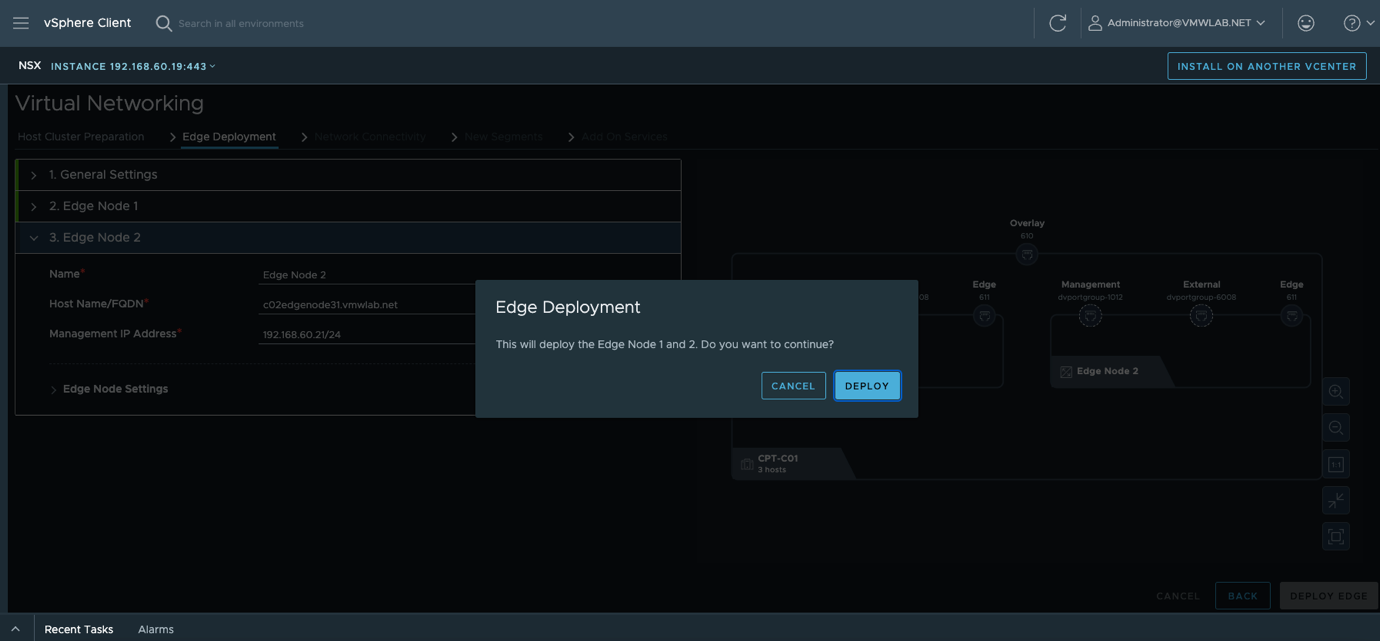Open the Alarms tab
The image size is (1380, 641).
(x=156, y=629)
